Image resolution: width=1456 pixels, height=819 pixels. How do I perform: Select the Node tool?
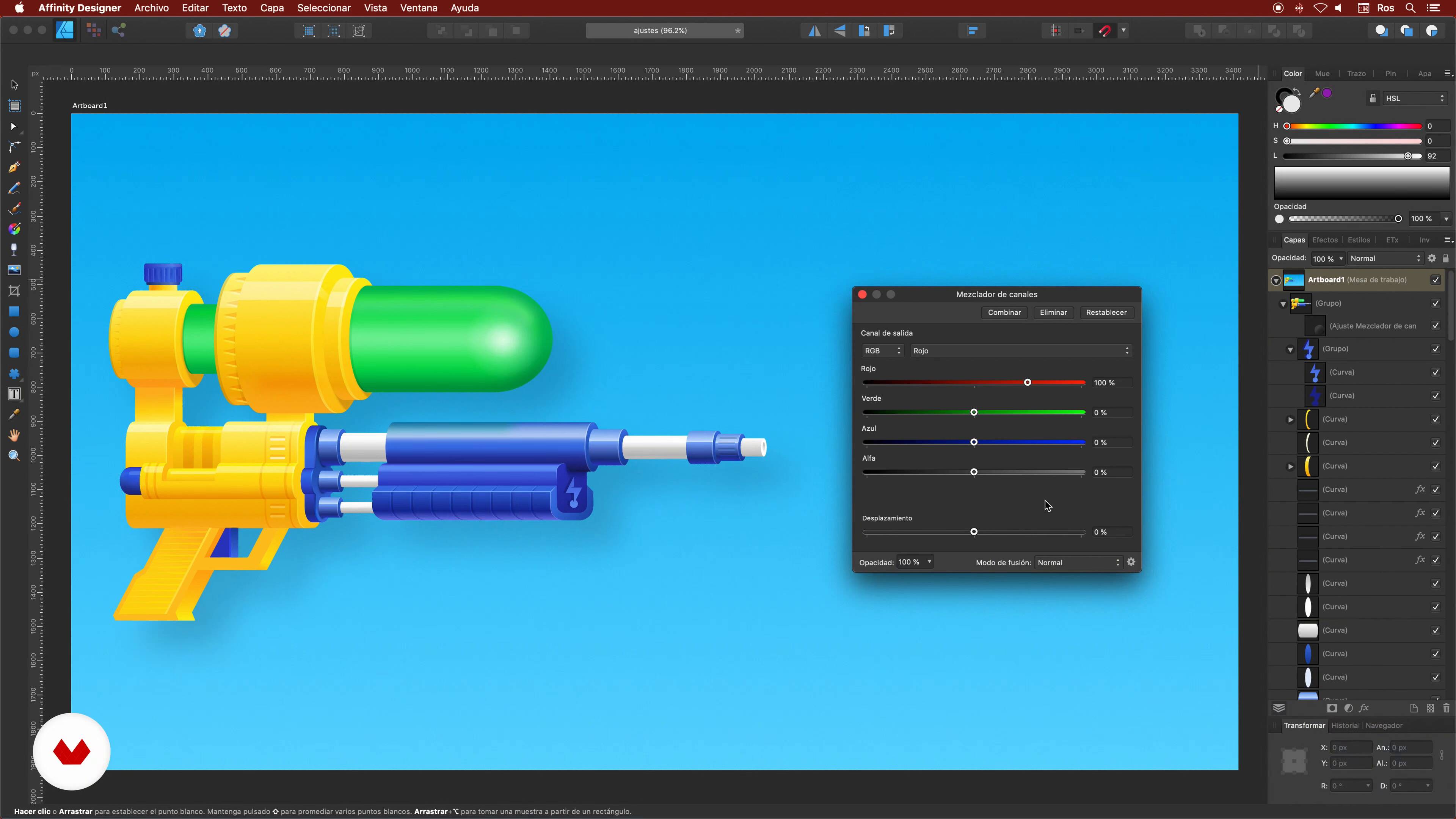(15, 127)
